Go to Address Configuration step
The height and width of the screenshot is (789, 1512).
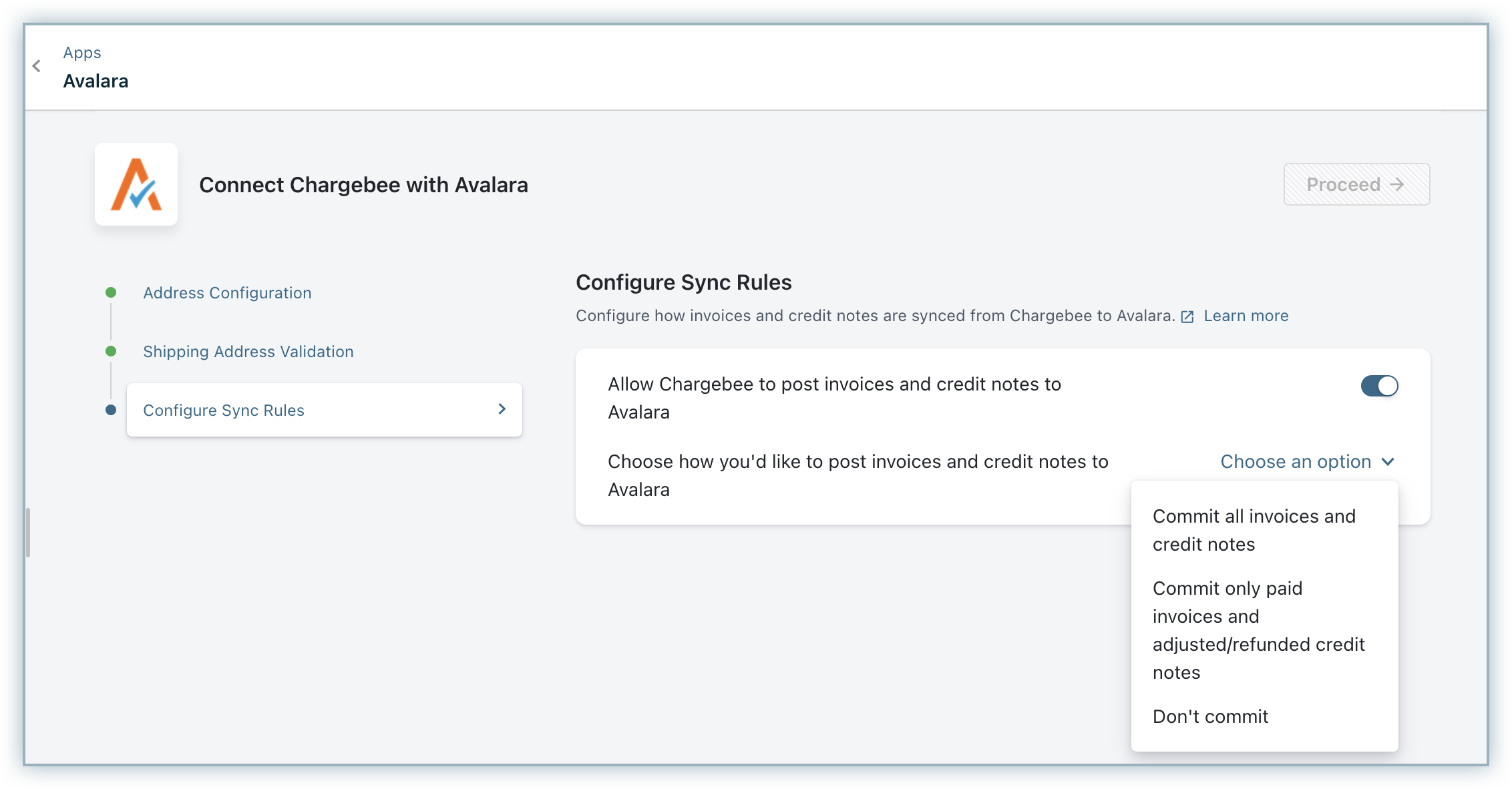tap(227, 293)
